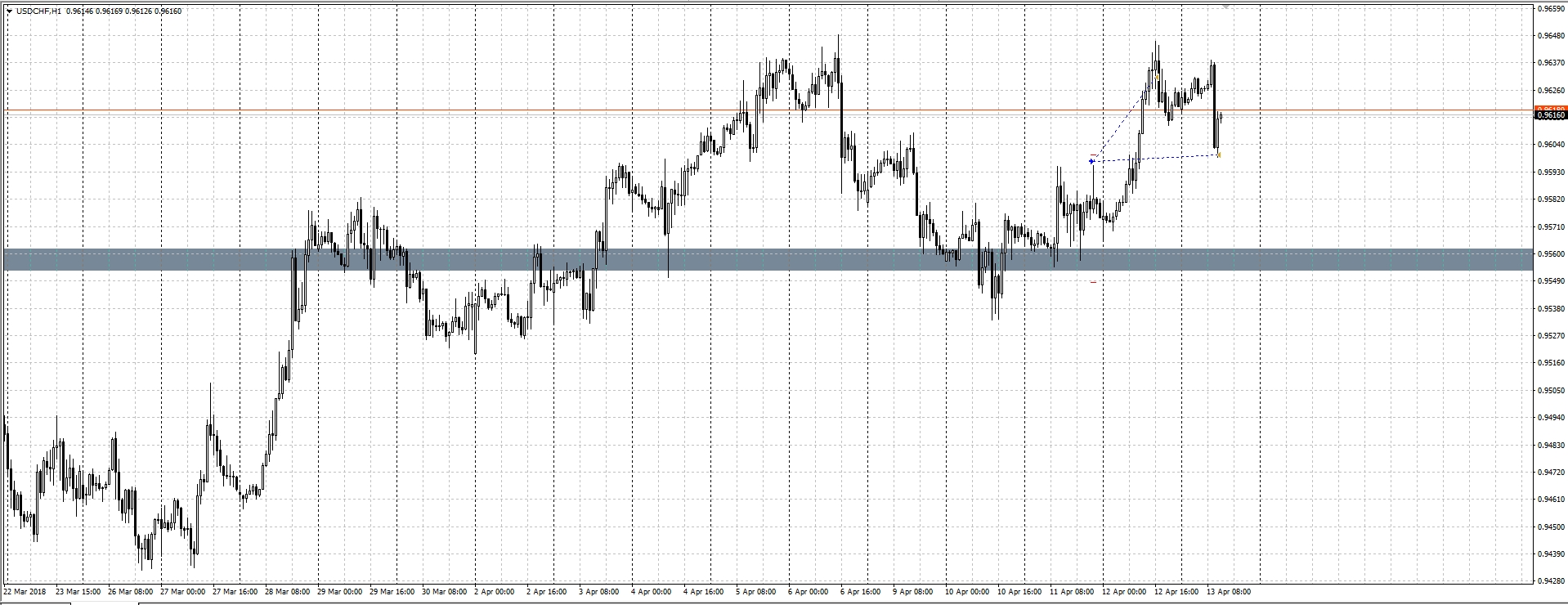The width and height of the screenshot is (1568, 605).
Task: Click the 12 Apr 16:00 time axis label
Action: pyautogui.click(x=1177, y=591)
